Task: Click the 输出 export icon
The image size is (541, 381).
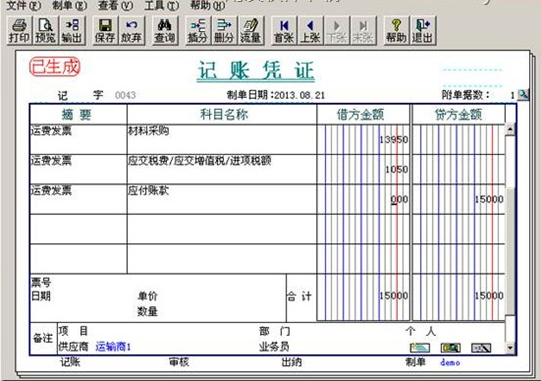Action: (72, 30)
